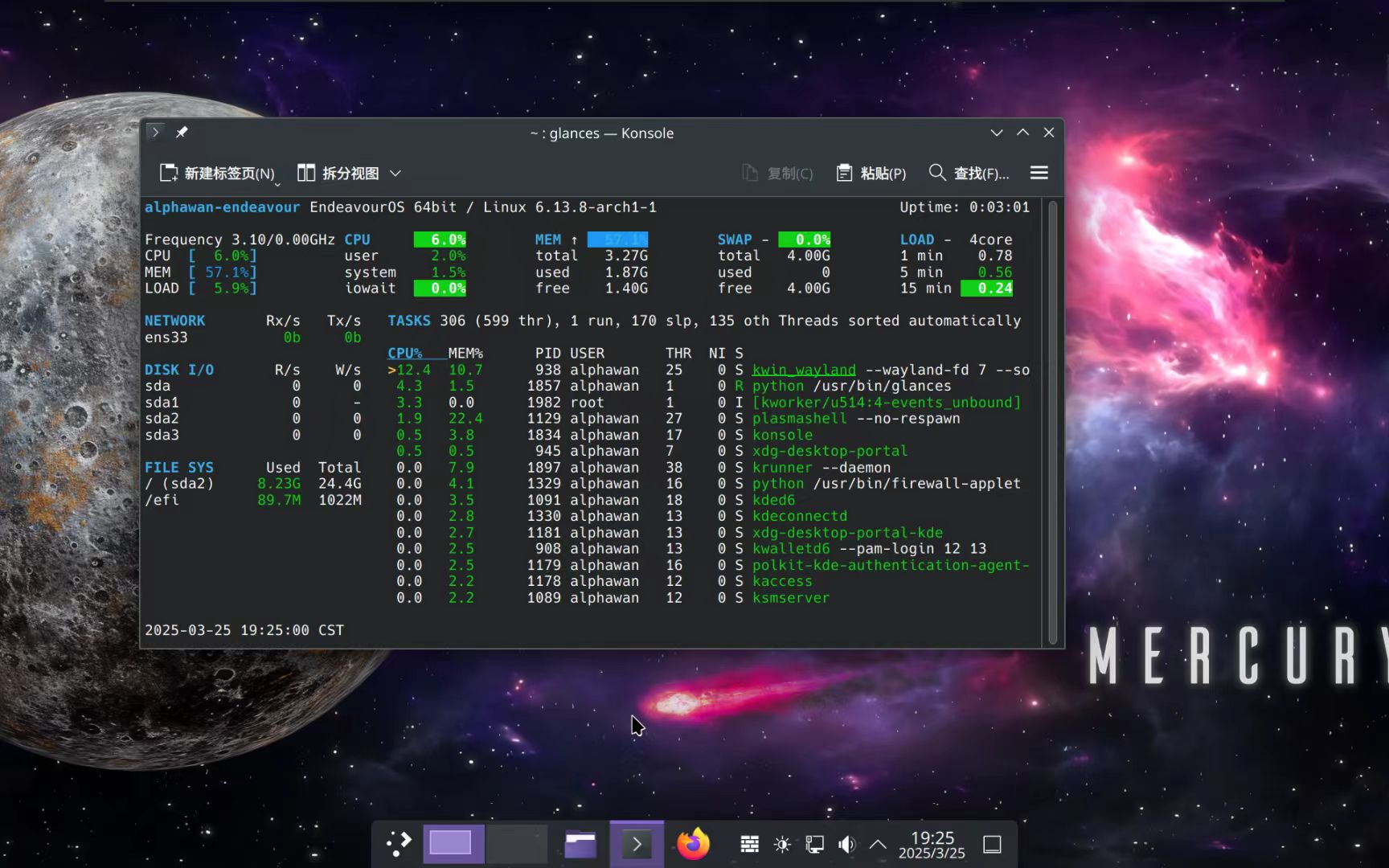Open the brightness tray icon
The height and width of the screenshot is (868, 1389).
click(782, 844)
